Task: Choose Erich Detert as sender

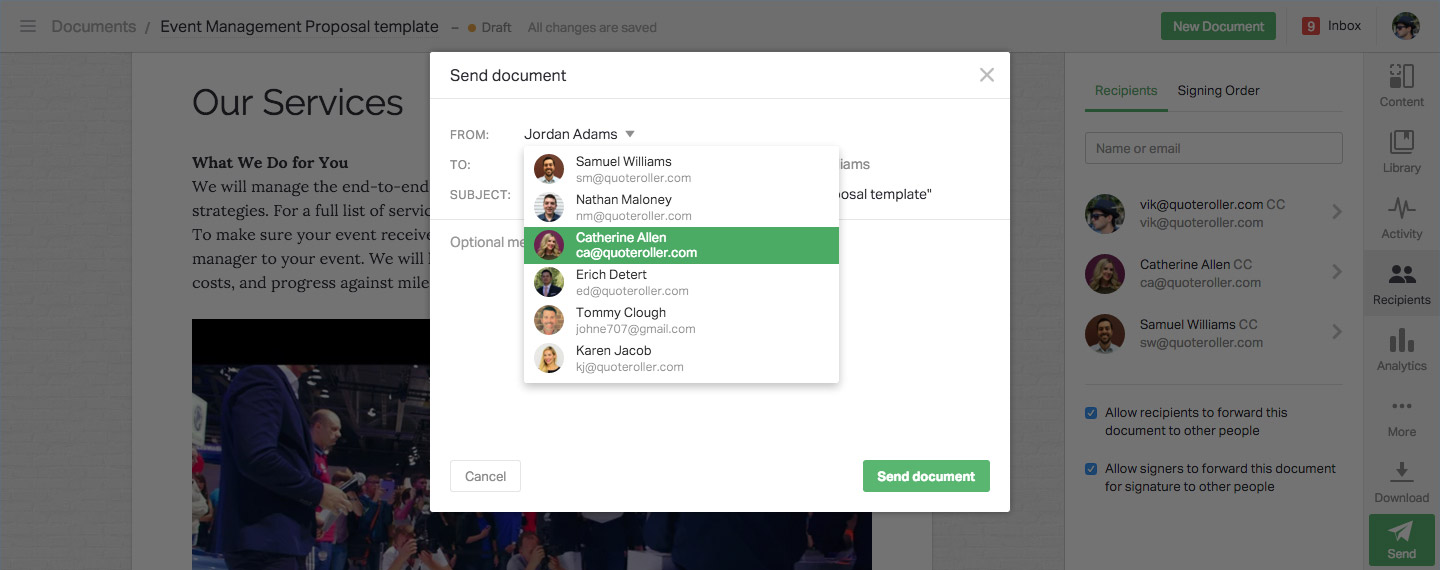Action: [681, 283]
